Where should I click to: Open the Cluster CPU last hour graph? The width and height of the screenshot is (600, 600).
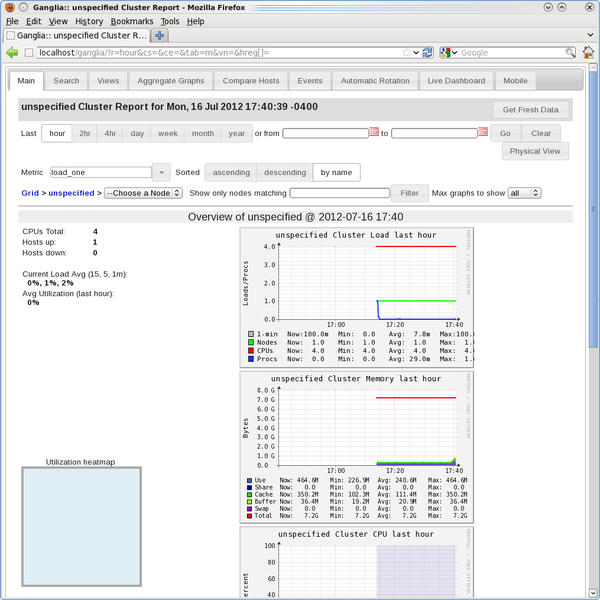(x=357, y=562)
